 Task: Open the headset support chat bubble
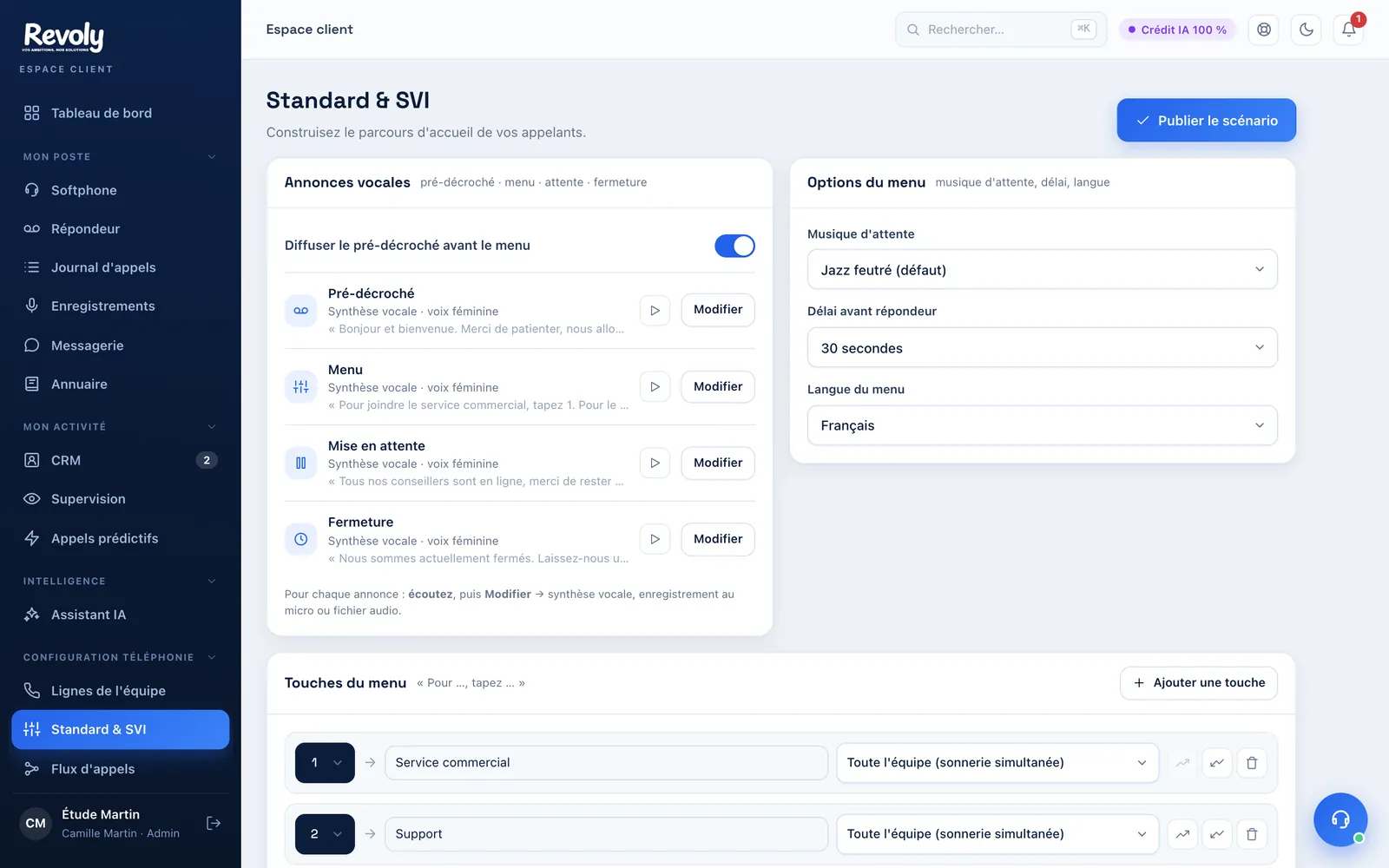[1340, 819]
